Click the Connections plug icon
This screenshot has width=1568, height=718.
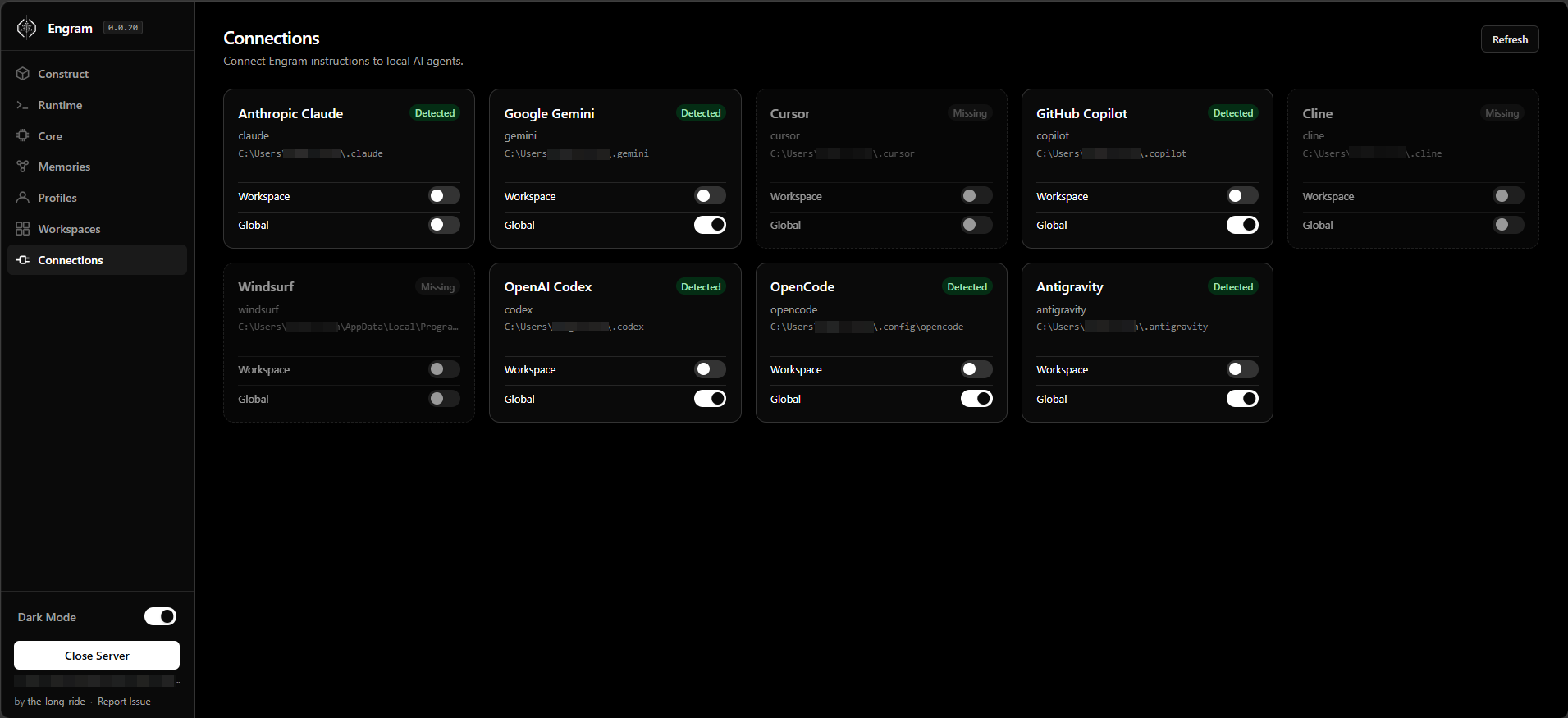point(23,260)
